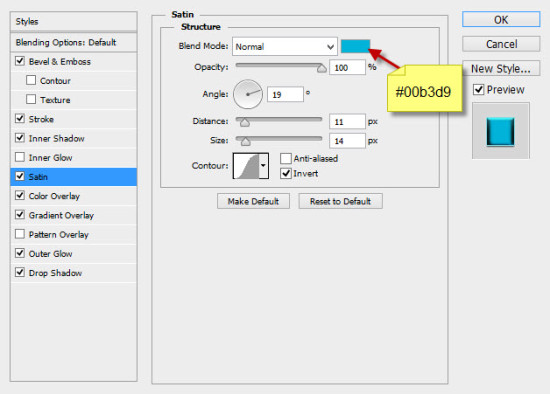Toggle the Bevel & Emboss checkbox
This screenshot has height=394, width=550.
point(20,61)
